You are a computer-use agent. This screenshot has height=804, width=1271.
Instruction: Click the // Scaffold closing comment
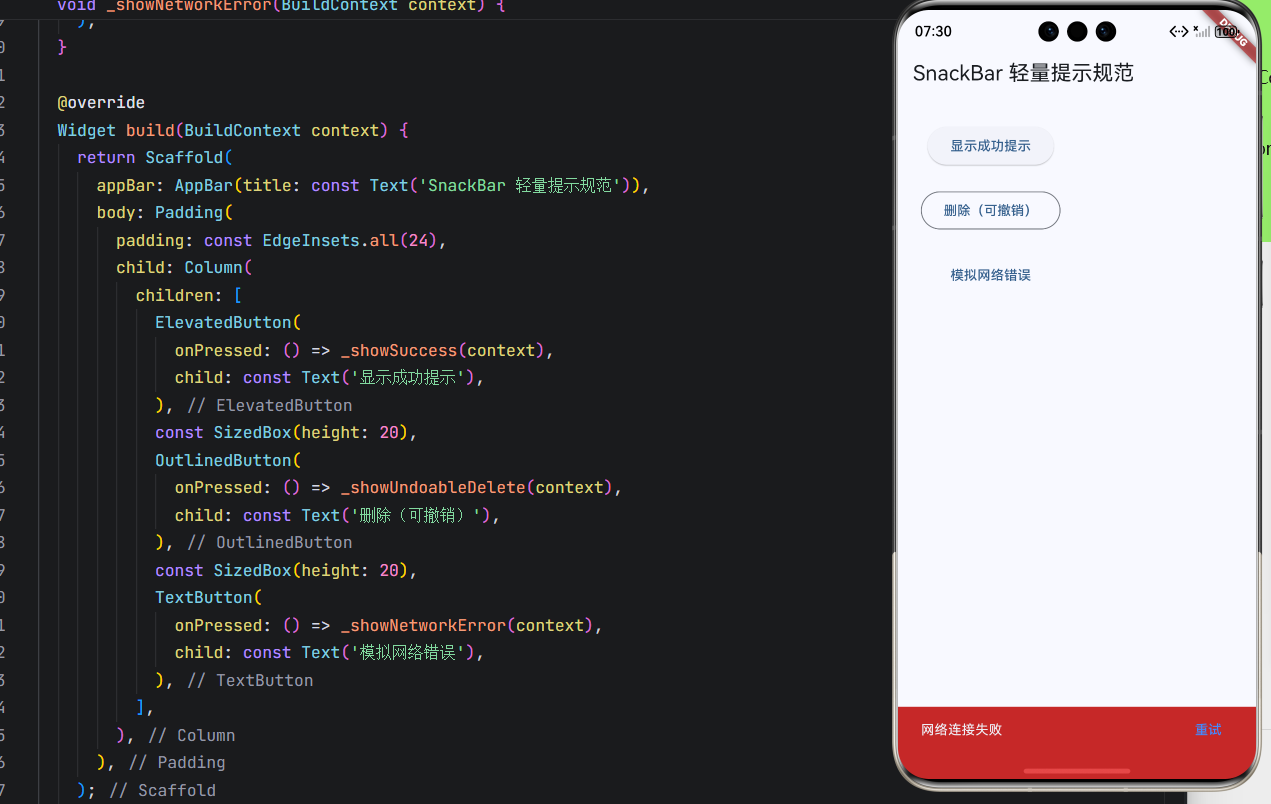pos(162,790)
